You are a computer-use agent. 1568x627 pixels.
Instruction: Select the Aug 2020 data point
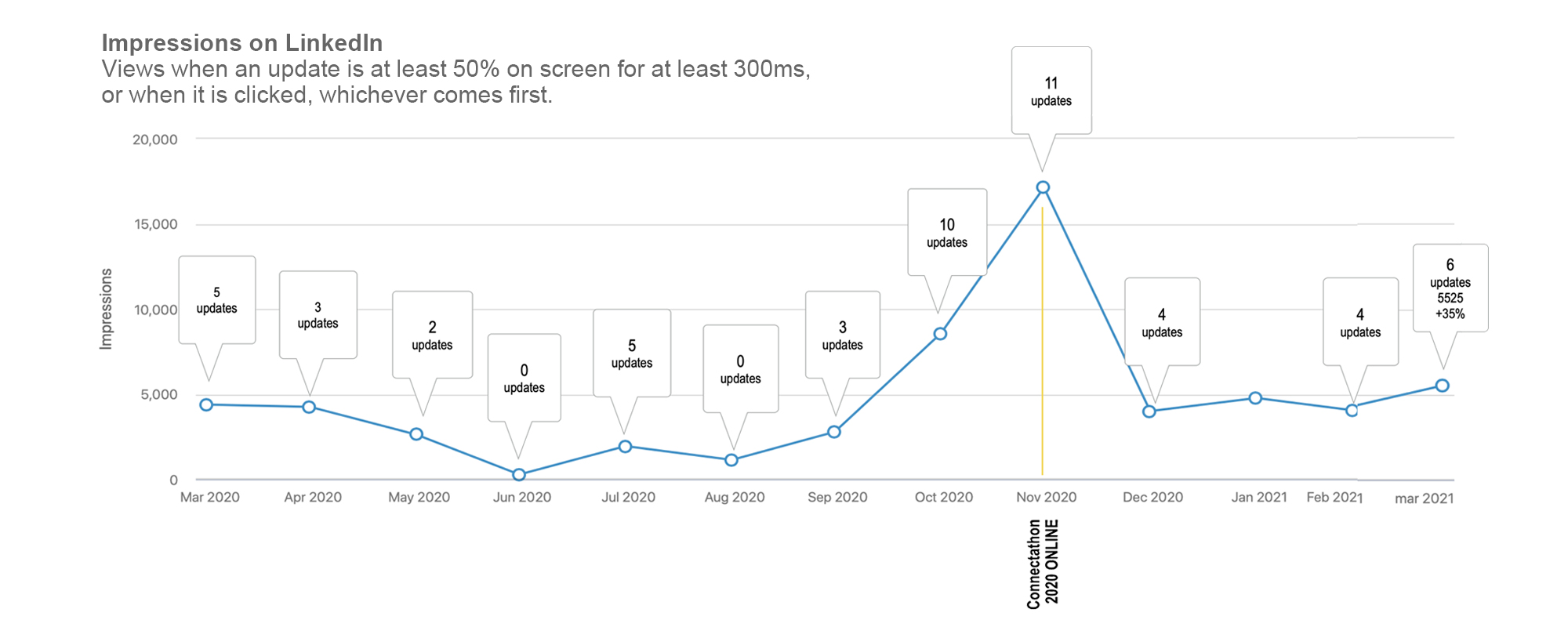731,460
